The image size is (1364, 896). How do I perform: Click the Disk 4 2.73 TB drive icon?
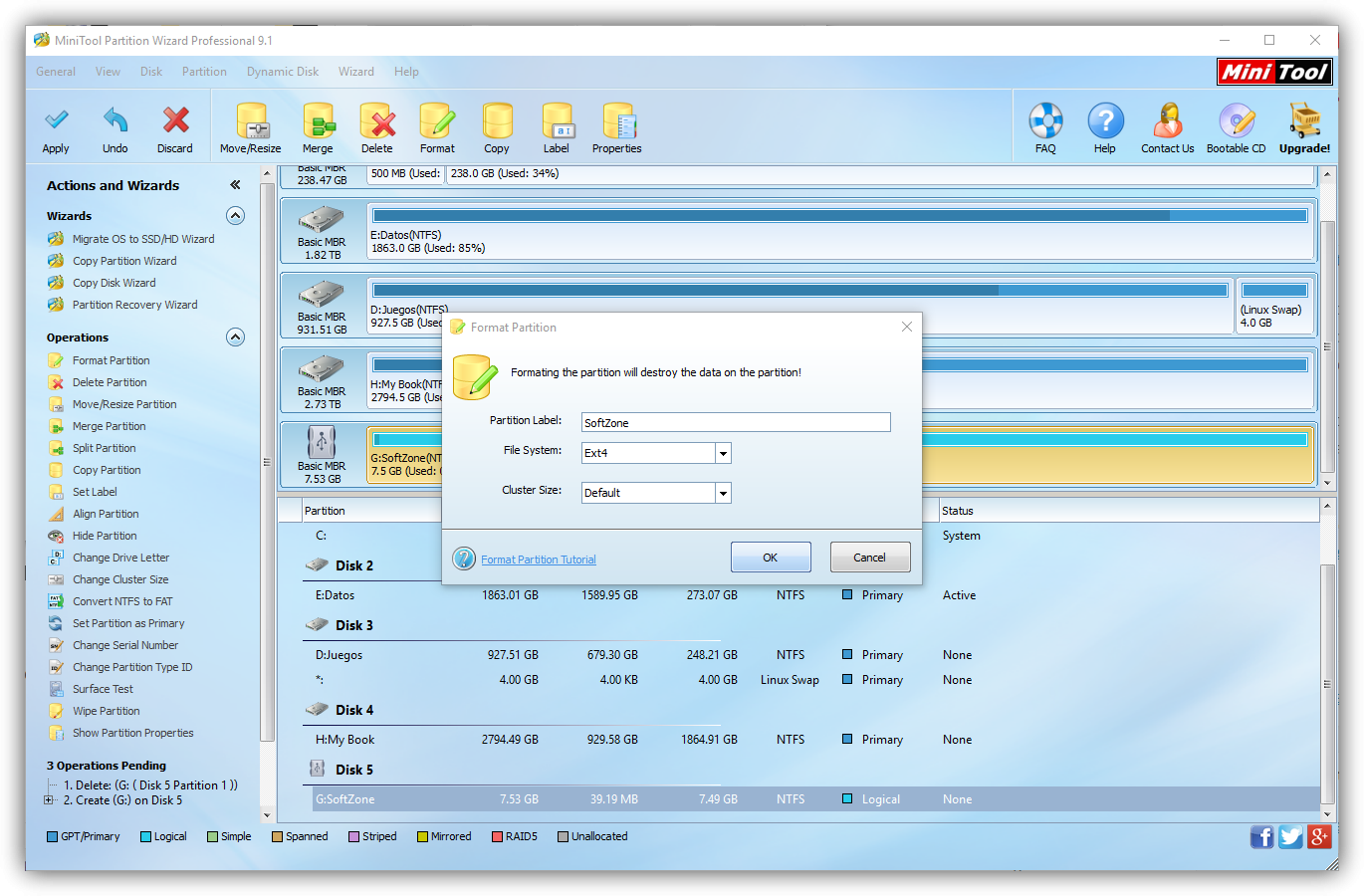click(322, 368)
